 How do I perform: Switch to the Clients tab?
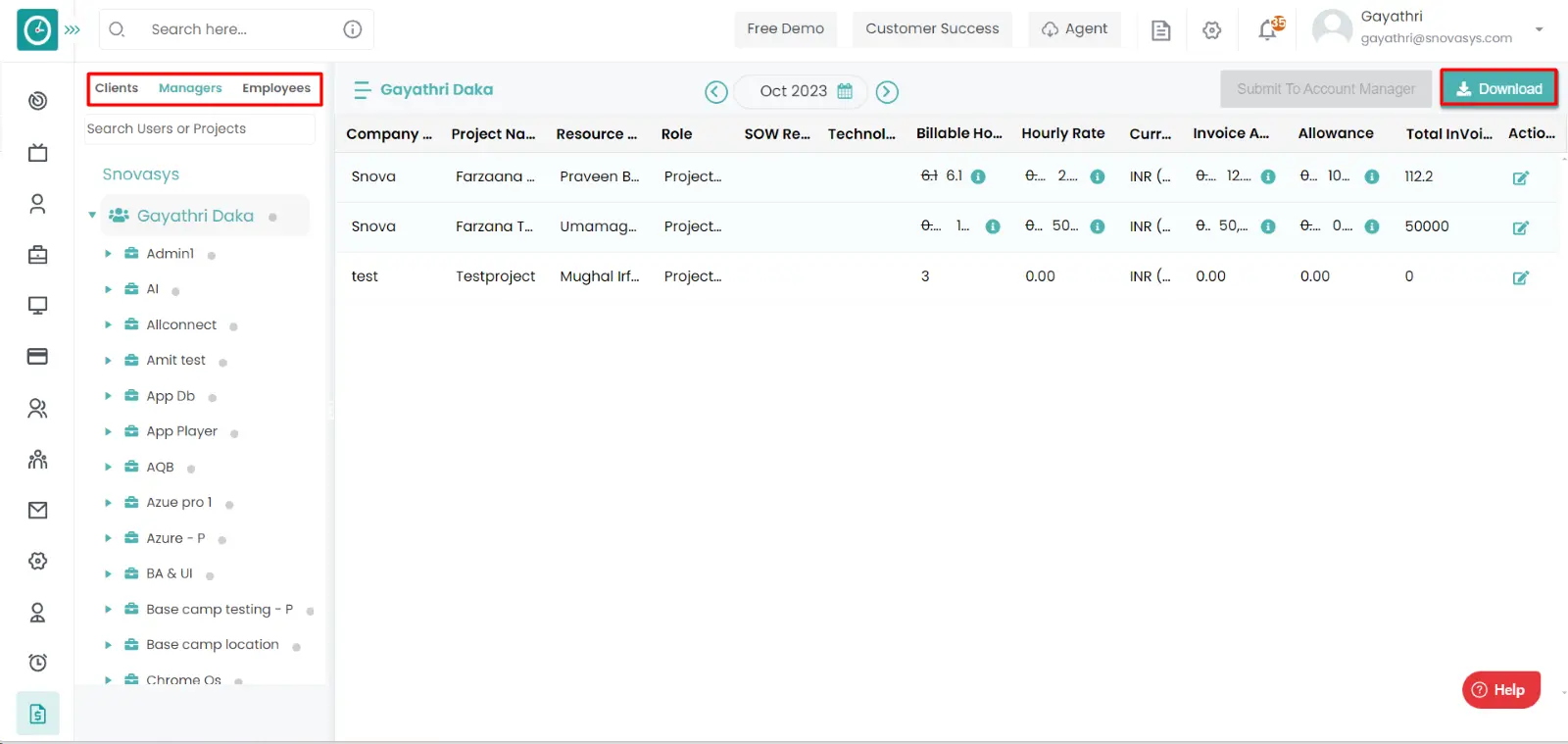coord(117,88)
